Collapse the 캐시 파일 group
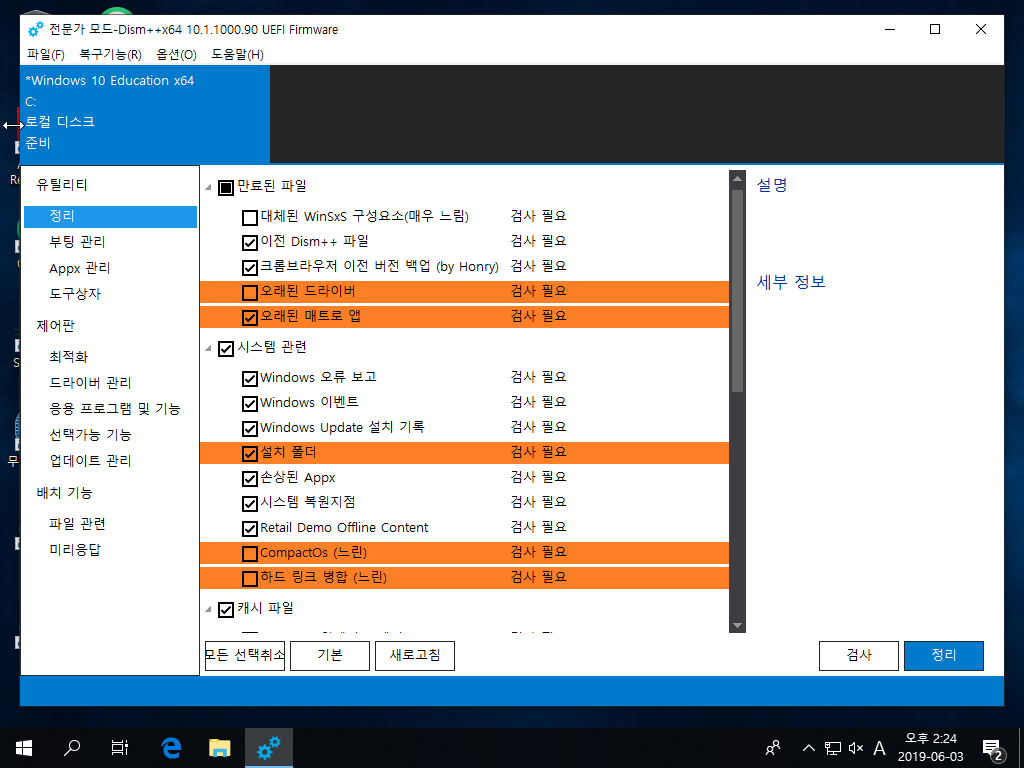1024x768 pixels. 208,610
